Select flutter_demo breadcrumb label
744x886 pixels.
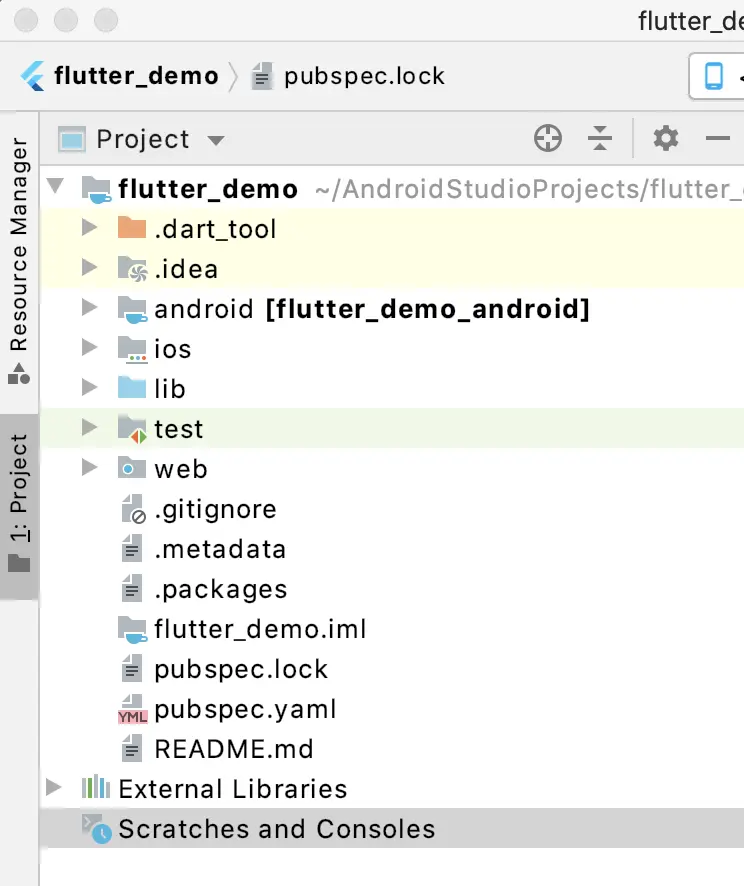click(x=136, y=76)
